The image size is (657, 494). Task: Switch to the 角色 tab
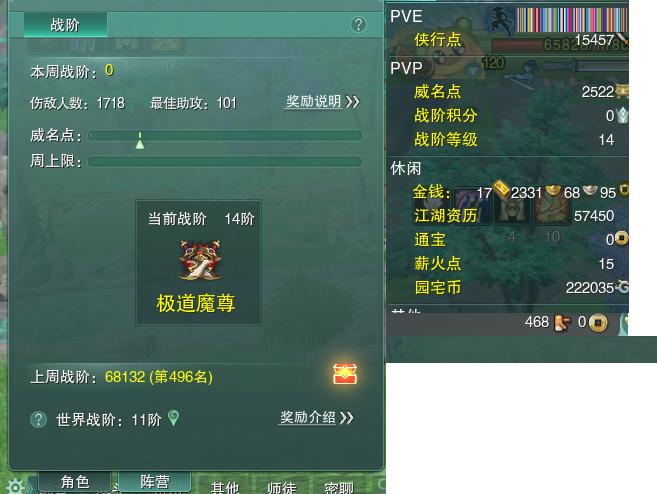point(75,482)
